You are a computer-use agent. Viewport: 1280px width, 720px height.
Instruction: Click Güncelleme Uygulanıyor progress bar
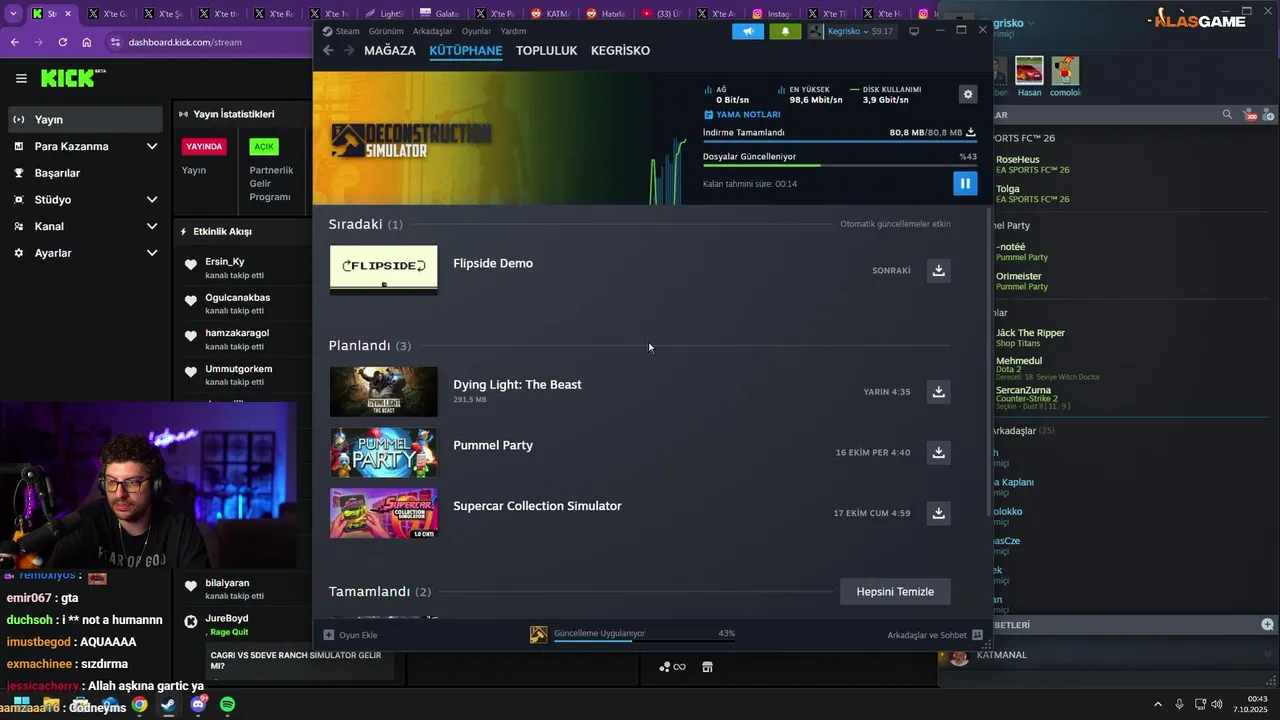pos(645,641)
